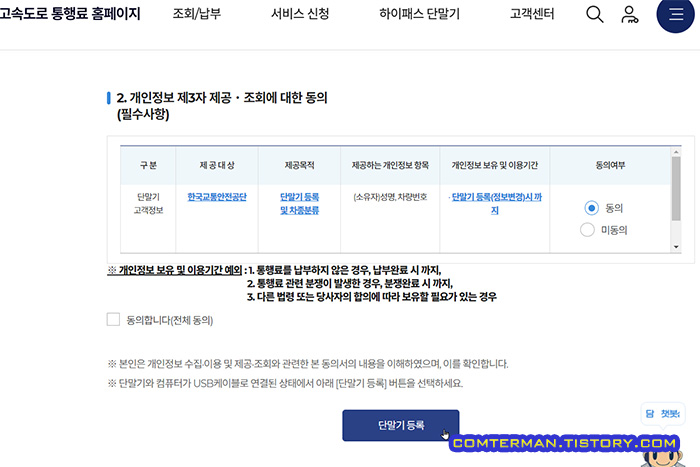The height and width of the screenshot is (467, 700).
Task: Open the 조회/납부 menu
Action: pos(197,14)
